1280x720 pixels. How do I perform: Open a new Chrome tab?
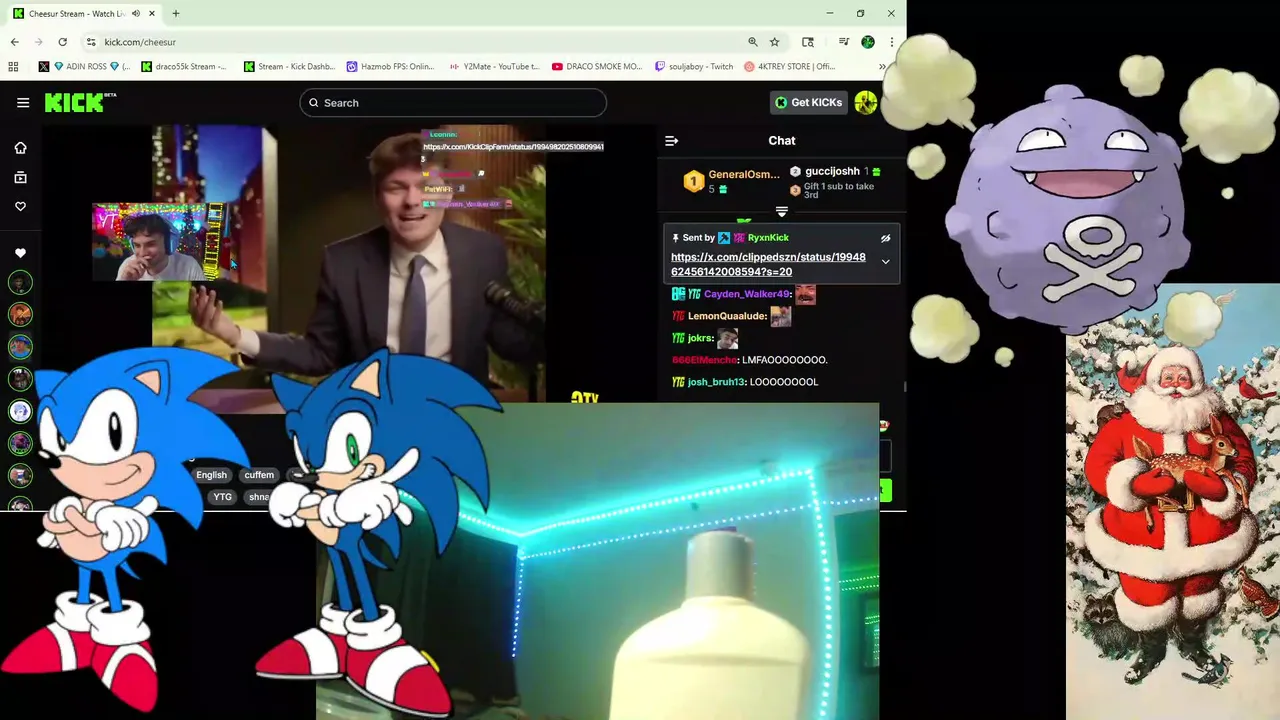coord(176,14)
